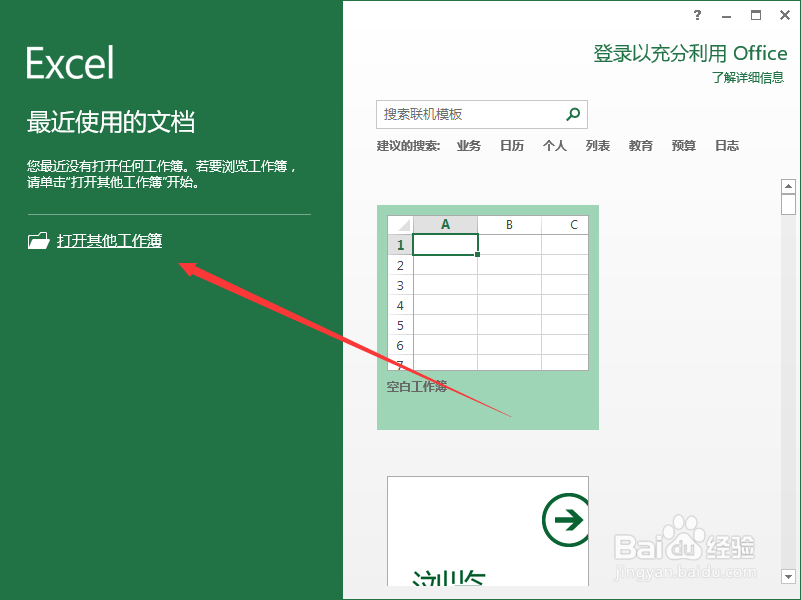Search templates for 日历

click(511, 145)
